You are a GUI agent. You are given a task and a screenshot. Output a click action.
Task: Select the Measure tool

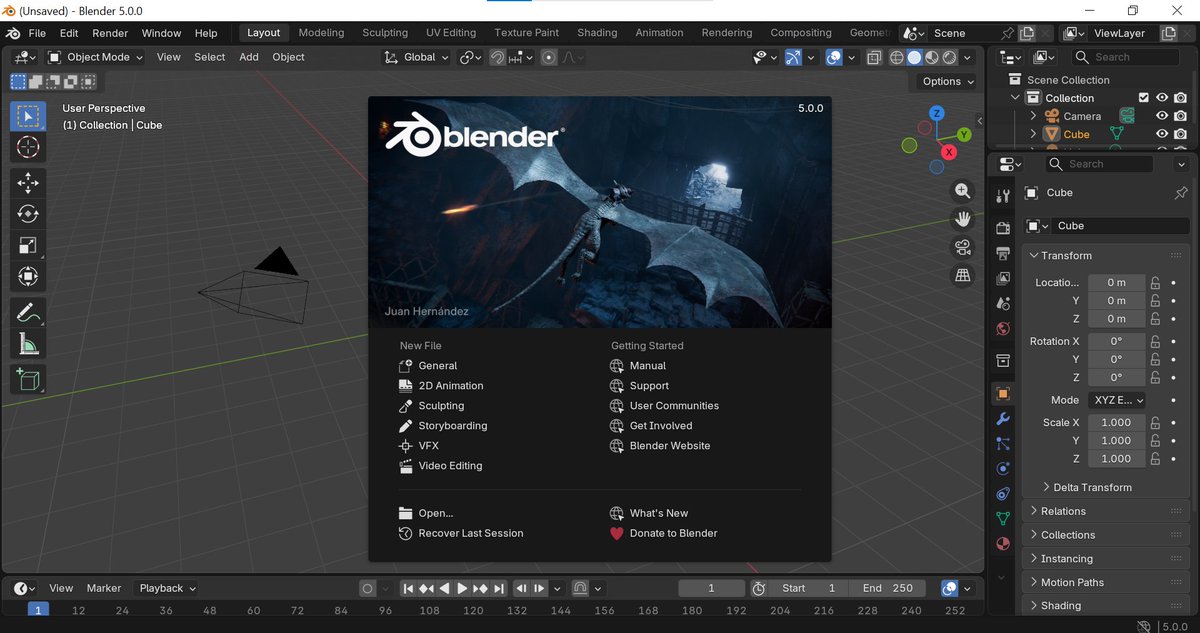point(28,345)
